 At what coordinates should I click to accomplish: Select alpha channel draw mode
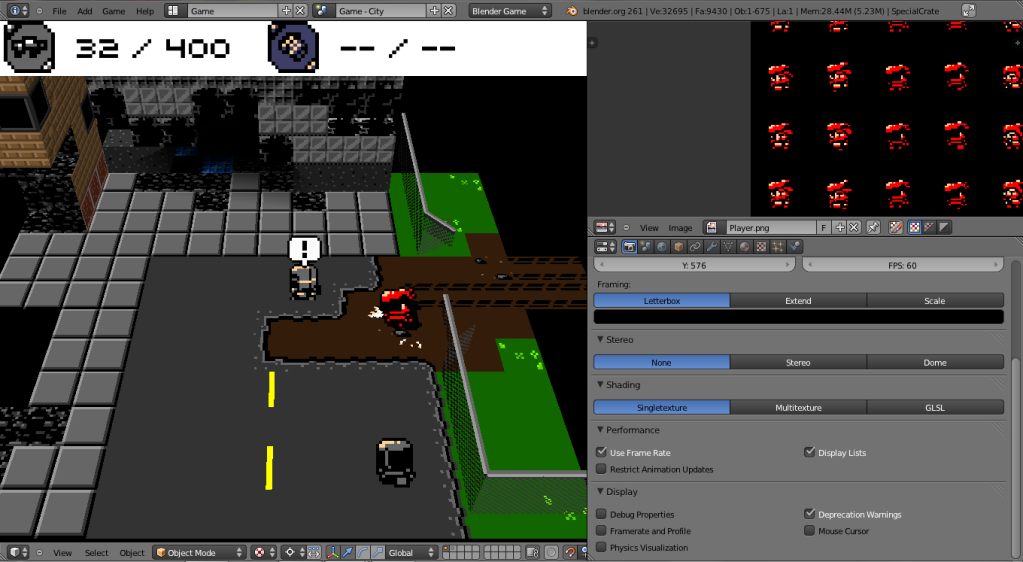tap(943, 227)
